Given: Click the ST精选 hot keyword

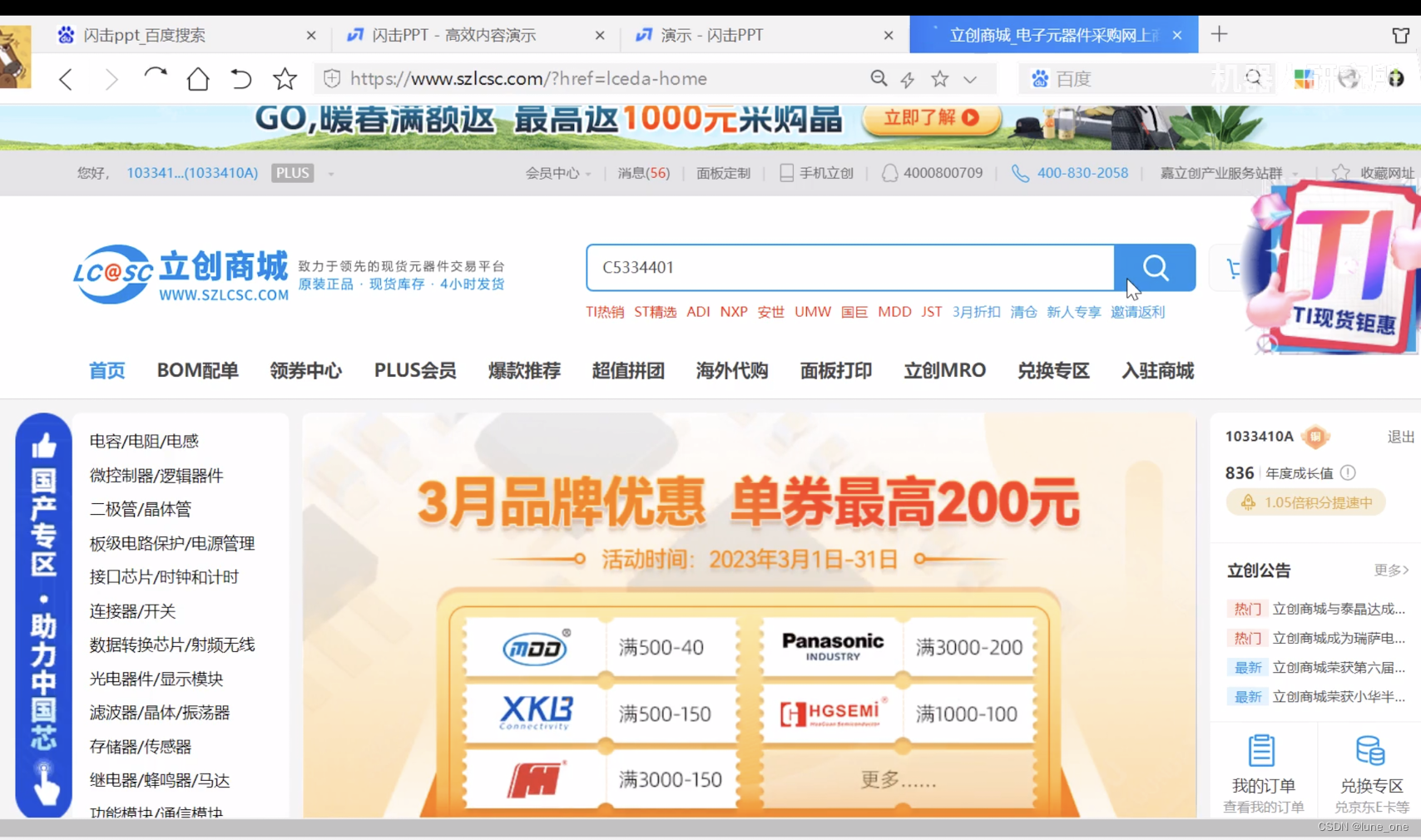Looking at the screenshot, I should point(655,312).
